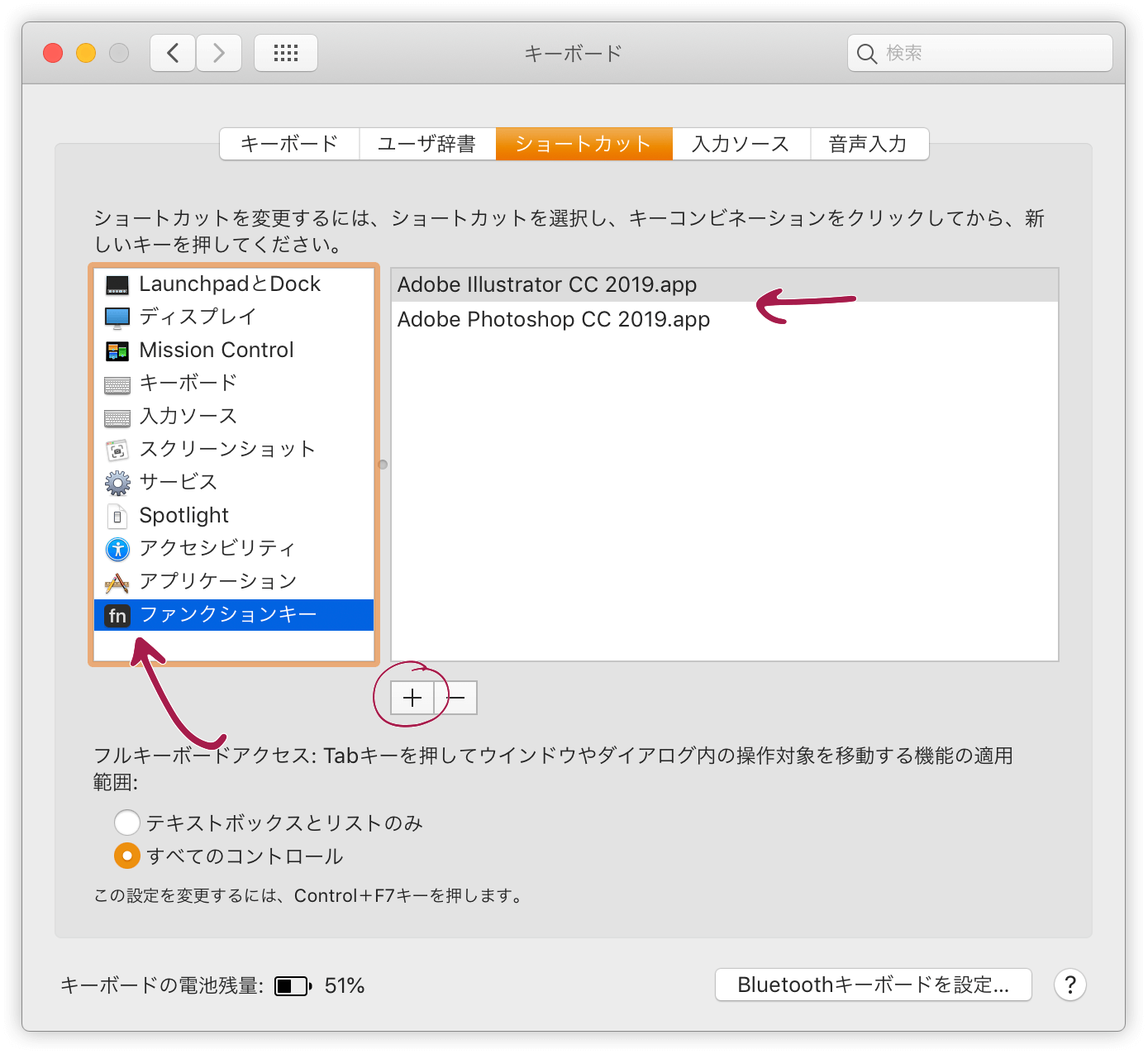This screenshot has width=1148, height=1054.
Task: Select Adobe Illustrator CC 2019.app row
Action: [725, 285]
